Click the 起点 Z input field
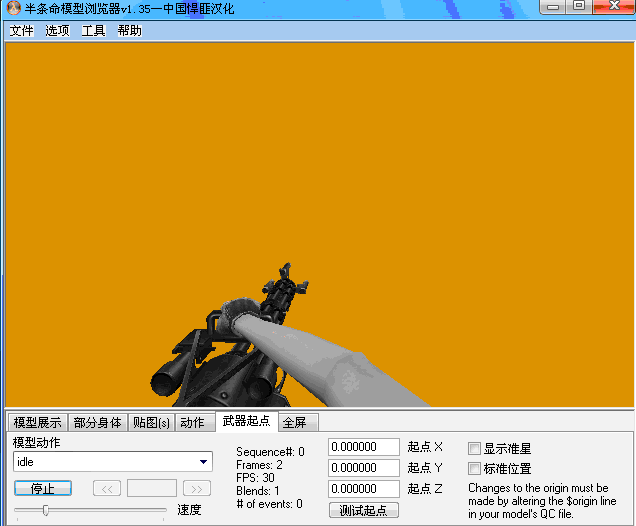Screen dimensions: 636x526 click(x=363, y=489)
